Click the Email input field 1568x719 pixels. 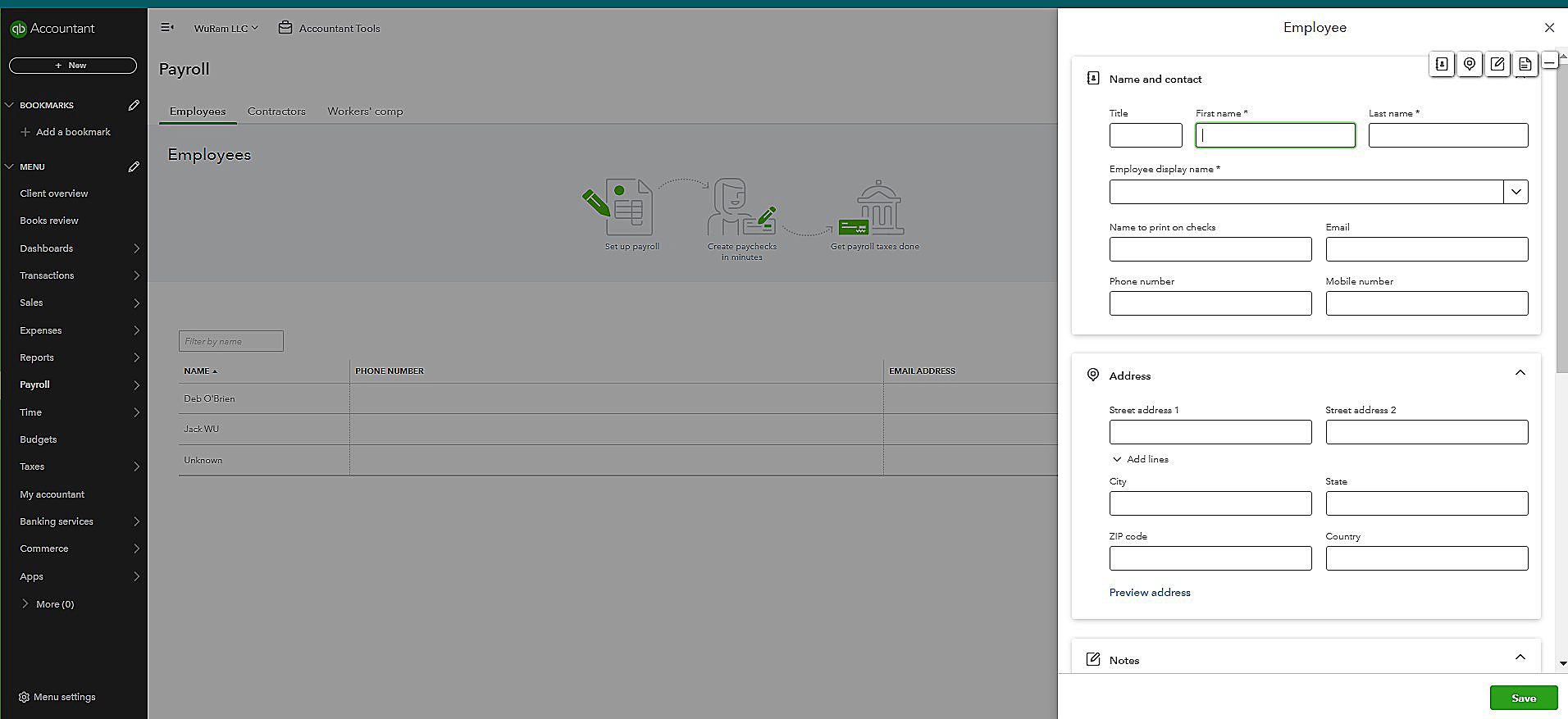1427,249
